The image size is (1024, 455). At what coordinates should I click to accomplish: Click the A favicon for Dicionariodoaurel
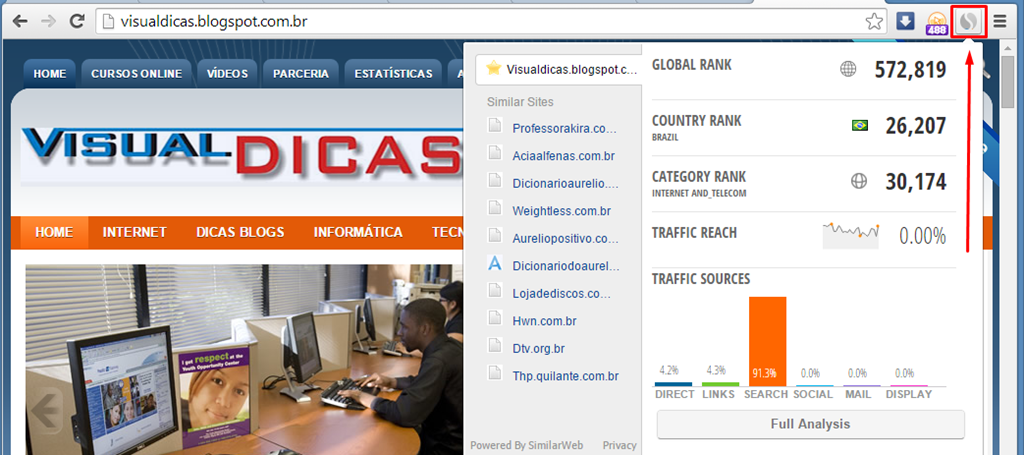click(x=495, y=264)
